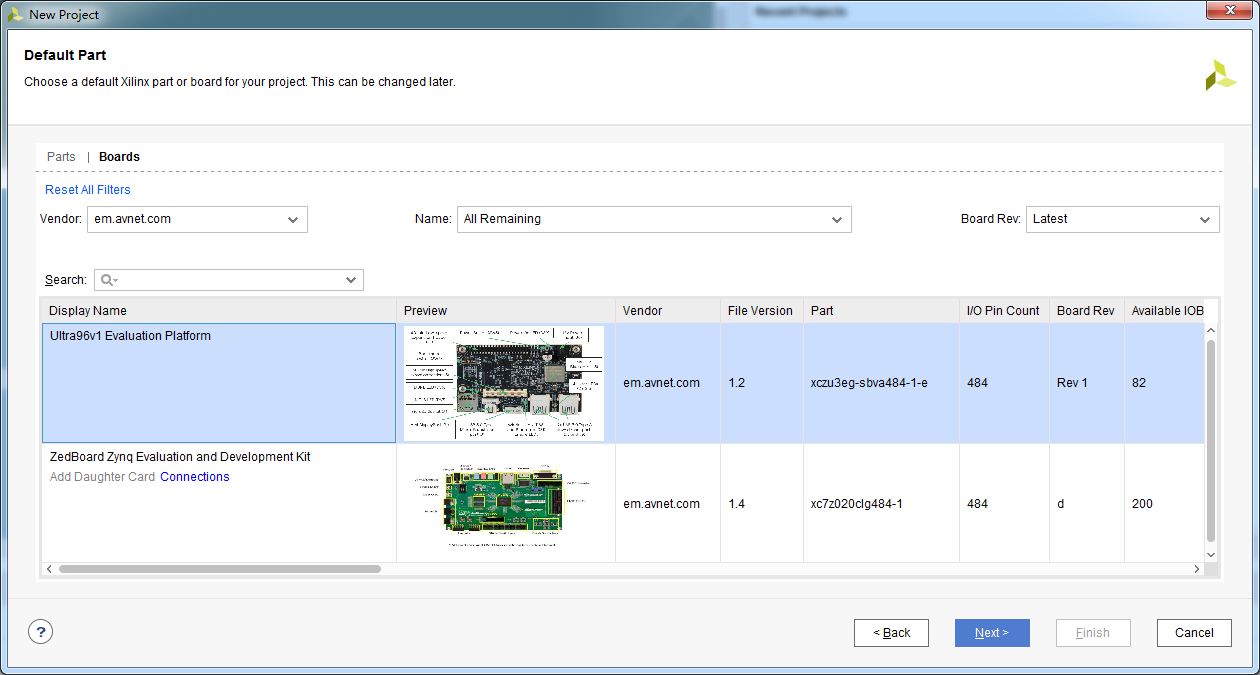The height and width of the screenshot is (675, 1260).
Task: Proceed with the Next button
Action: [x=992, y=633]
